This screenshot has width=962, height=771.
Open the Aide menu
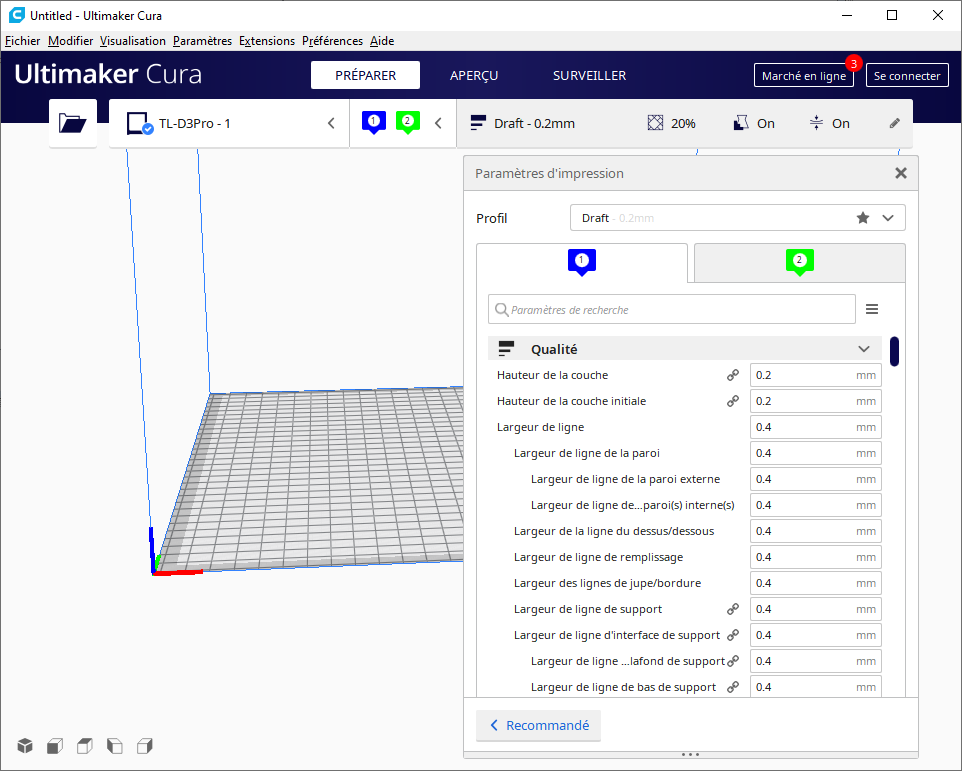point(382,41)
